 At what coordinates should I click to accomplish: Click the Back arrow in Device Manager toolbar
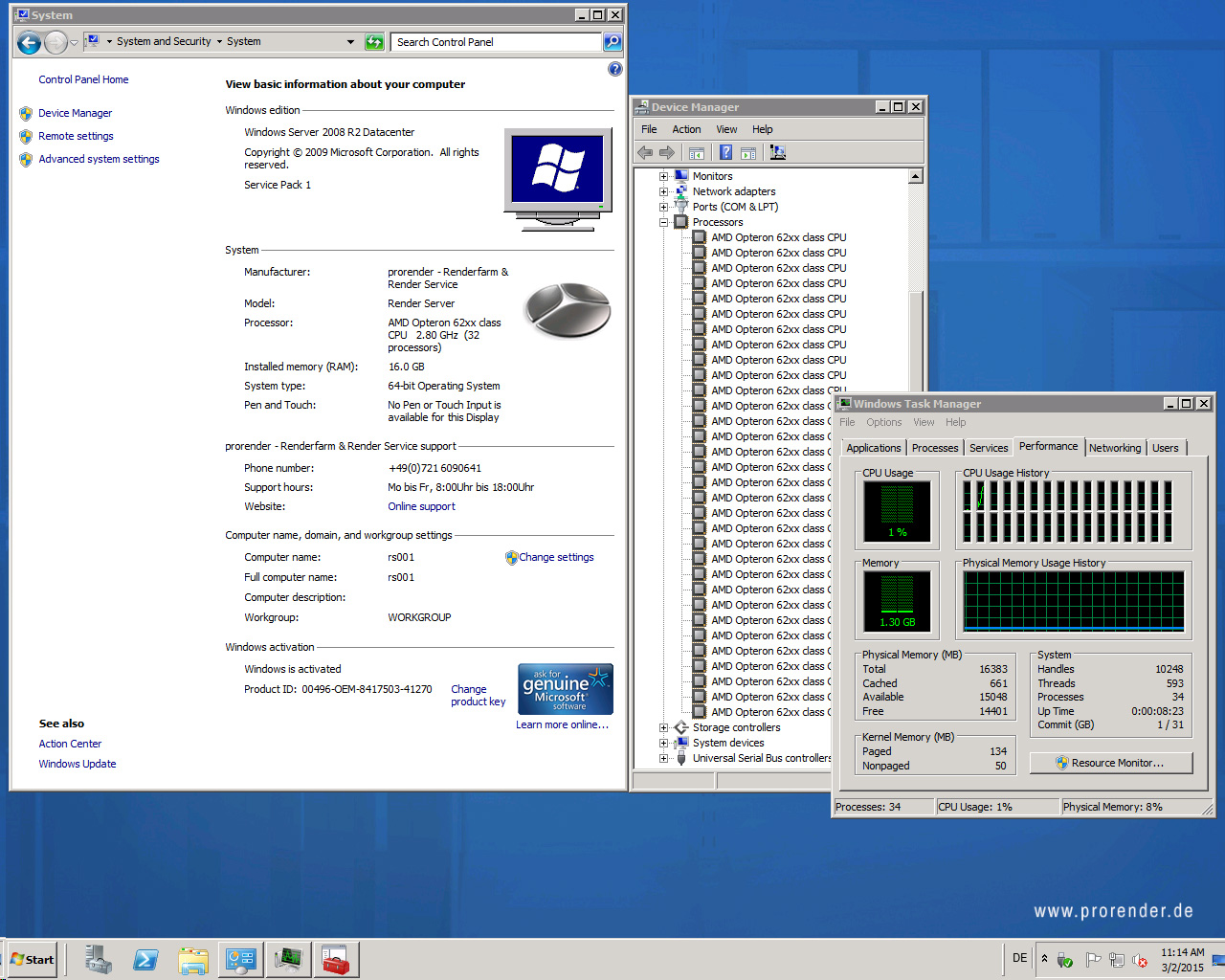pos(645,153)
